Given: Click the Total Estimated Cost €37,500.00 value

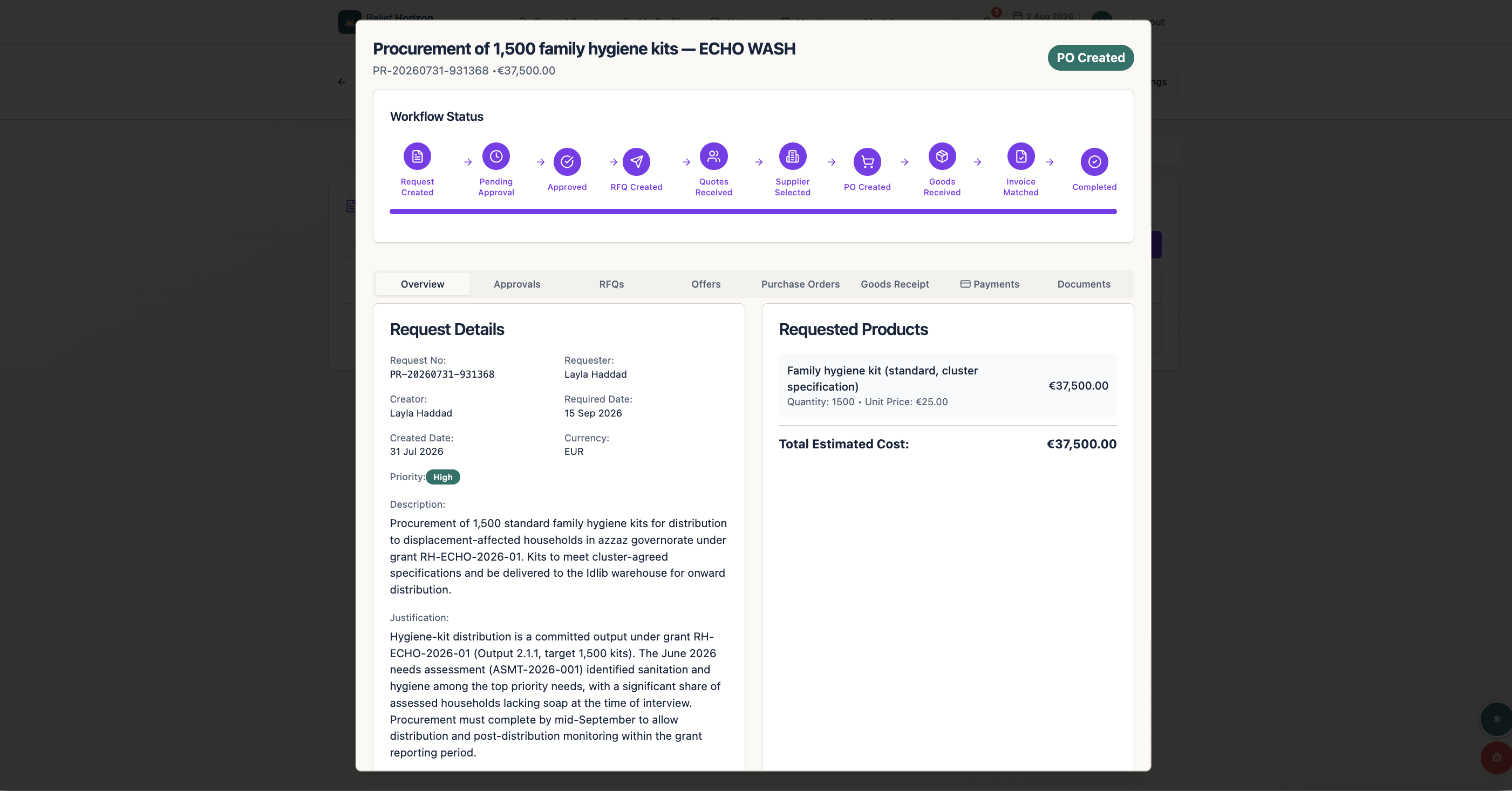Looking at the screenshot, I should point(1081,444).
